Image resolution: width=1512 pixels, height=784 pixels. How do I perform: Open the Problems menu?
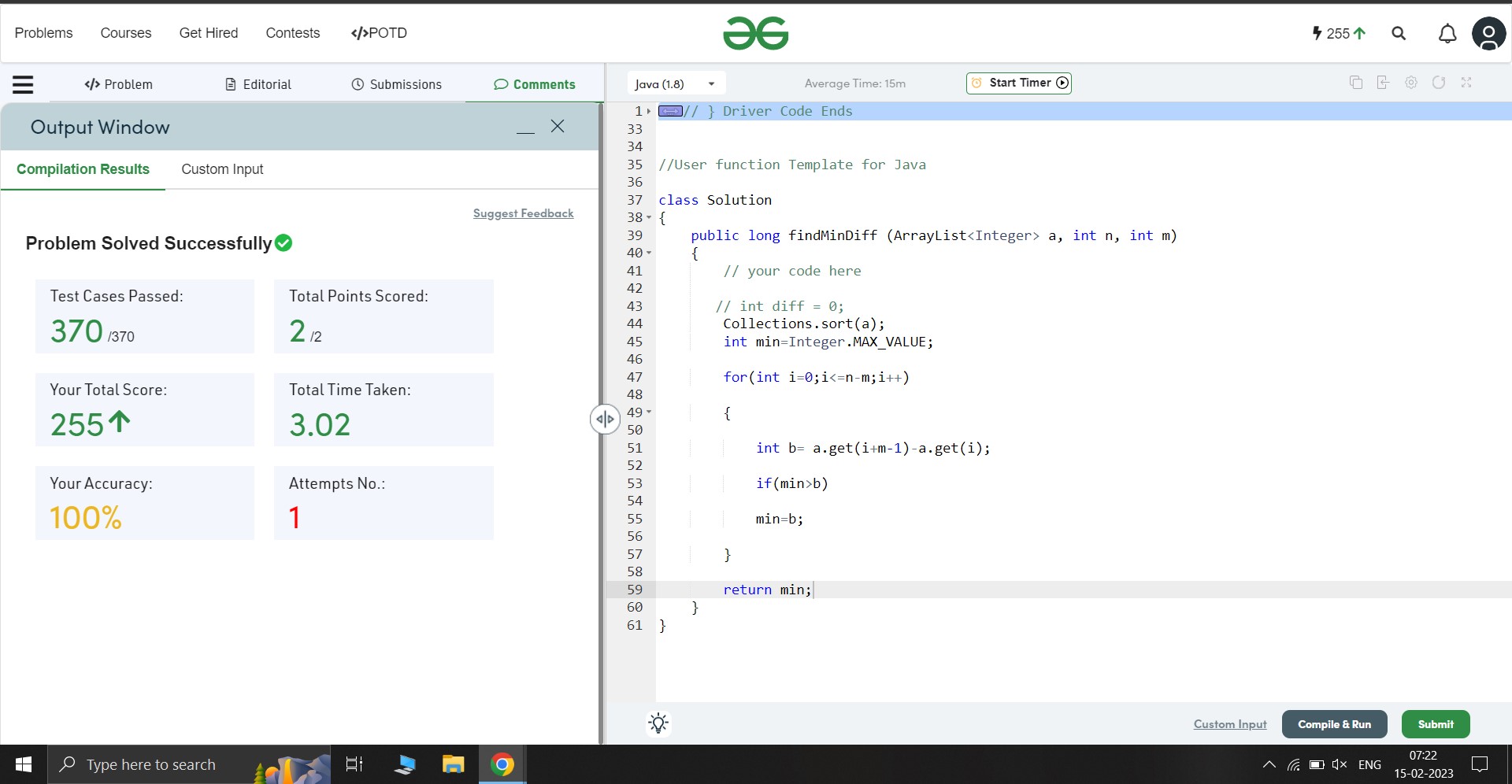coord(43,33)
